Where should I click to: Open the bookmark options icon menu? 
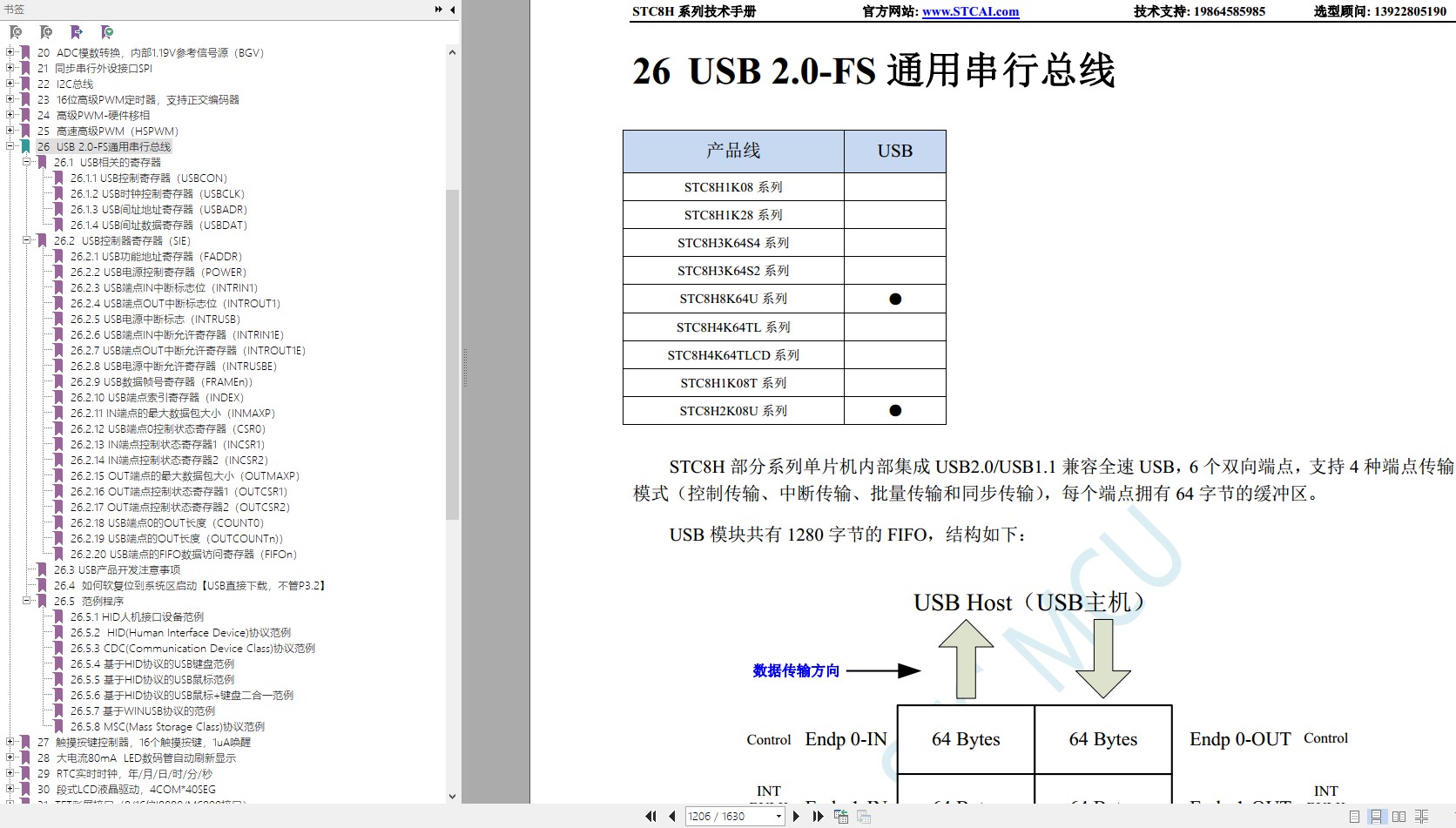(107, 32)
